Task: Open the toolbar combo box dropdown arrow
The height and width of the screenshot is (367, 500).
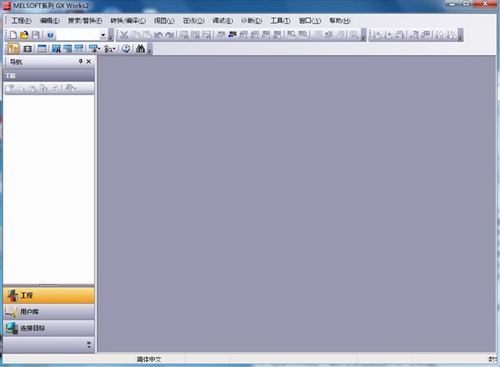Action: tap(103, 35)
